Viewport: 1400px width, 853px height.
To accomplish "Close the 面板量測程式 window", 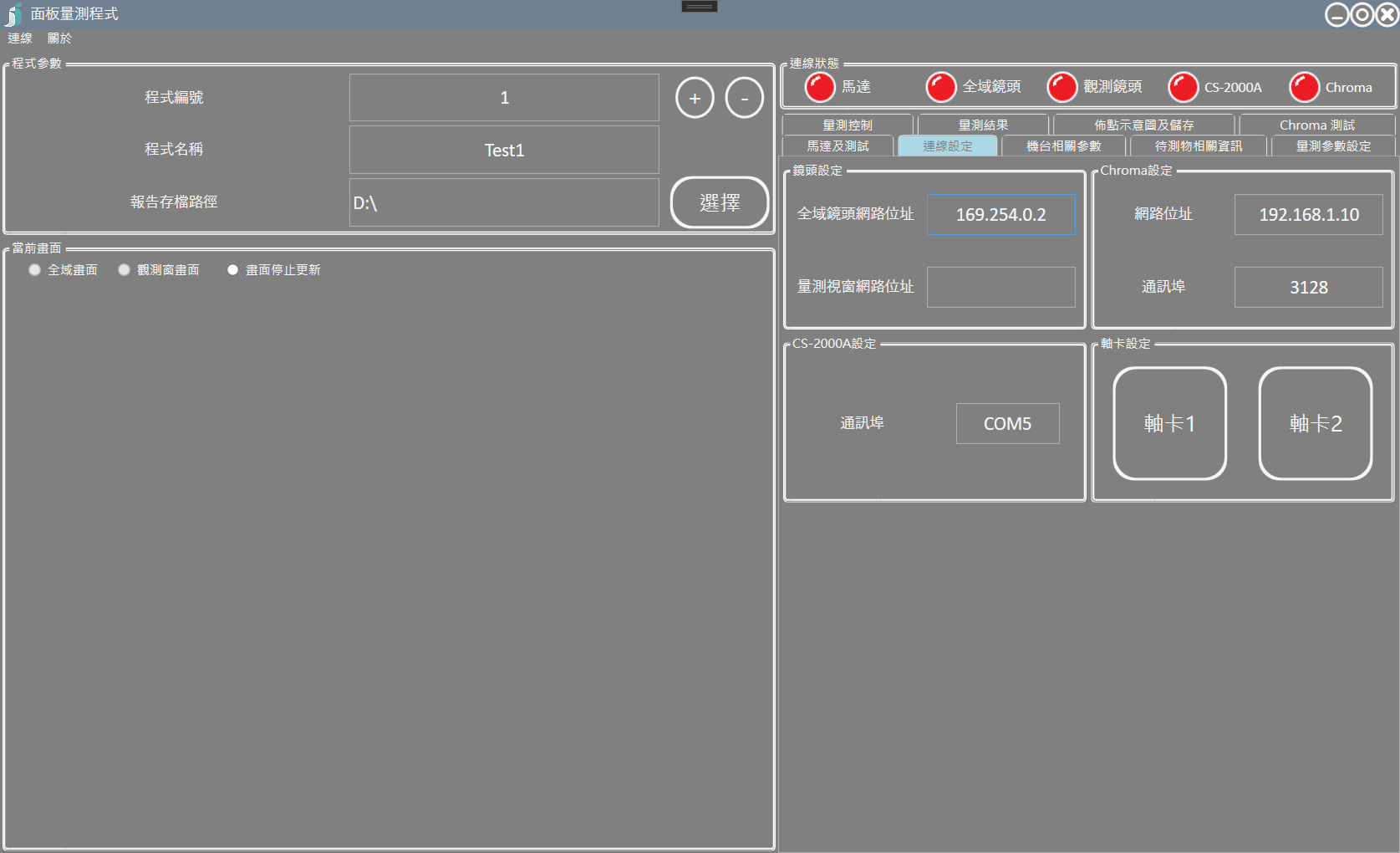I will [1387, 15].
